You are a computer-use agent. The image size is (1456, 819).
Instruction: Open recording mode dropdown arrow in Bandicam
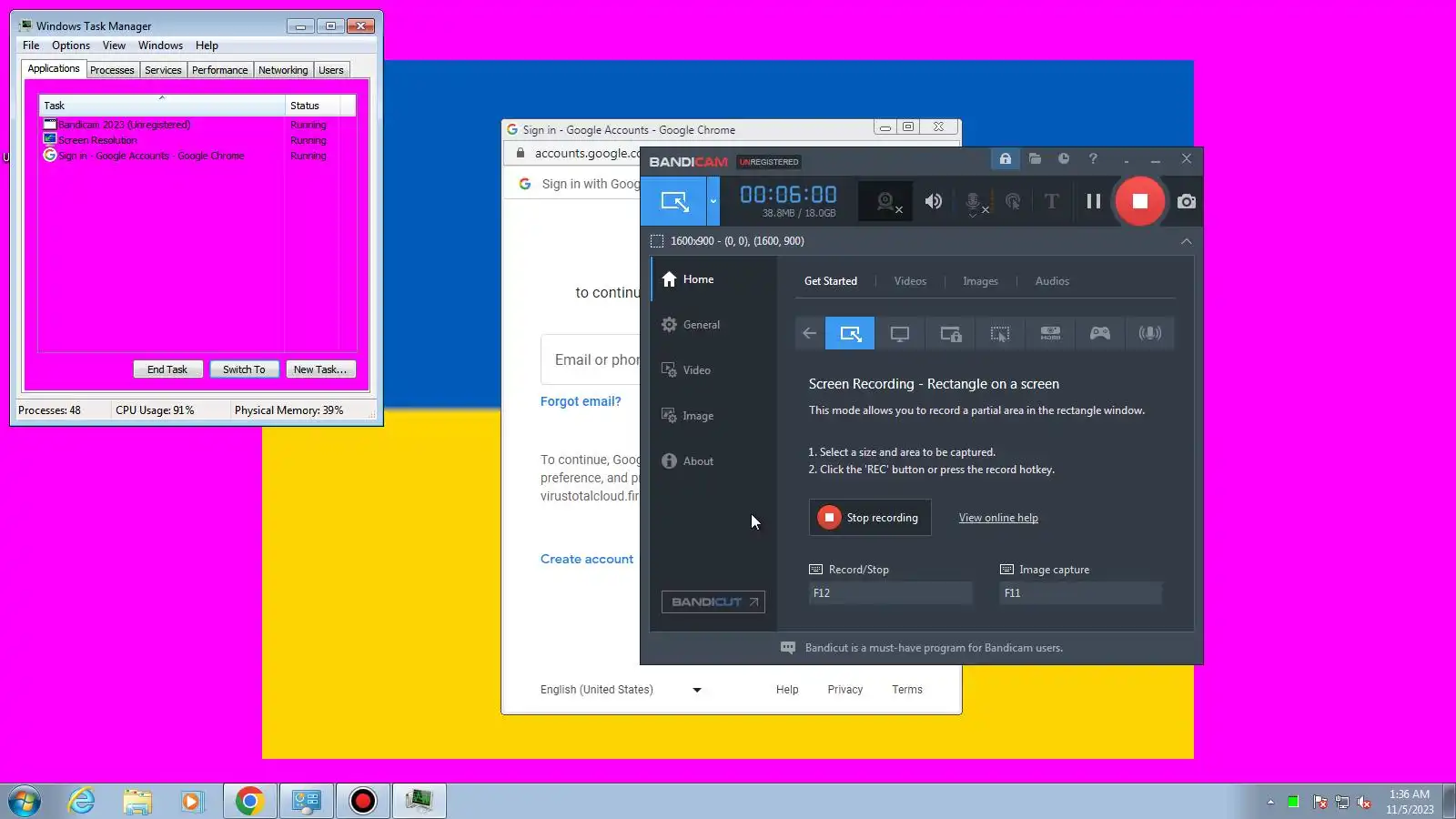point(713,201)
